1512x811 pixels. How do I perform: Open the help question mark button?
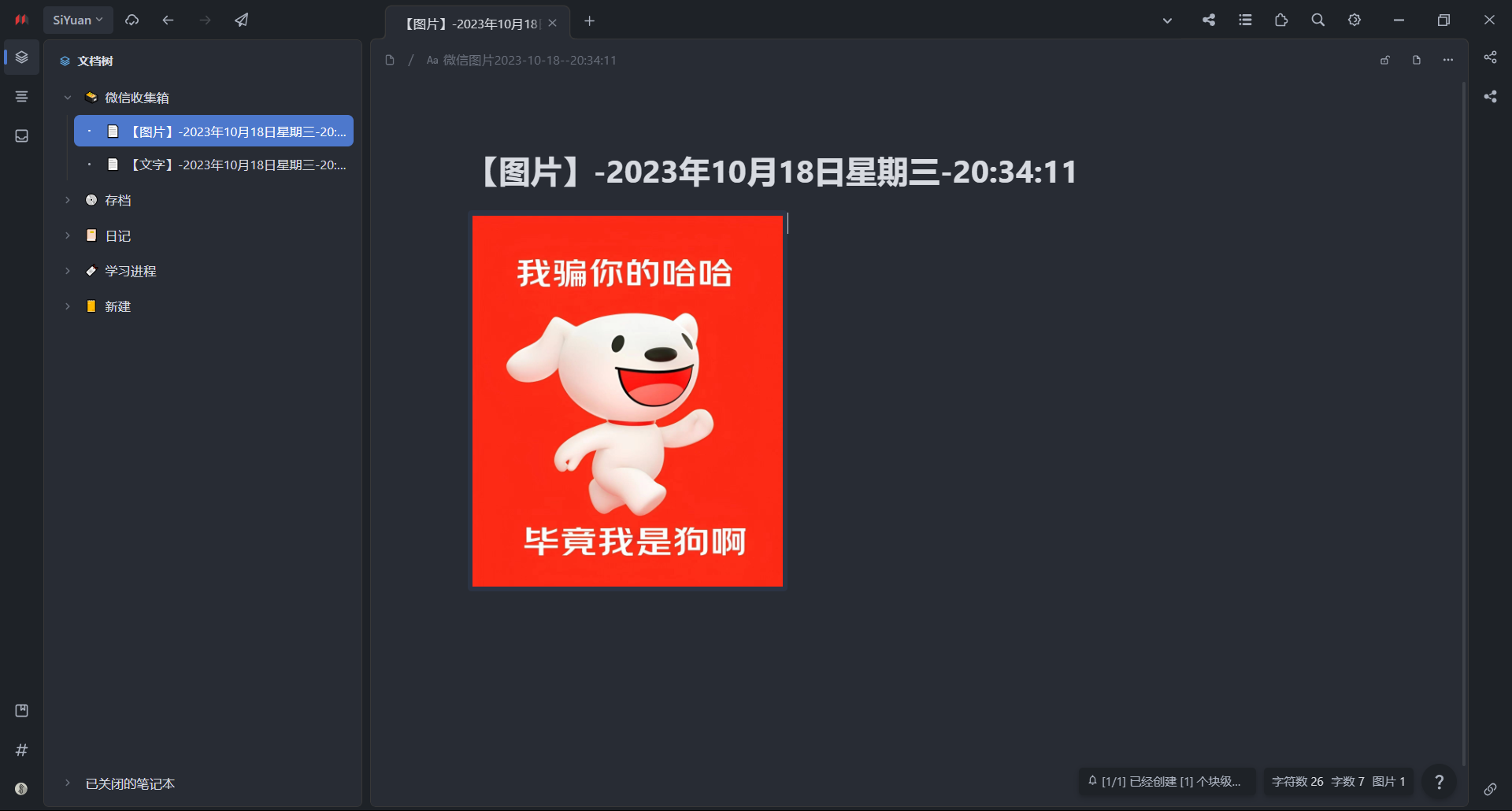(1439, 781)
